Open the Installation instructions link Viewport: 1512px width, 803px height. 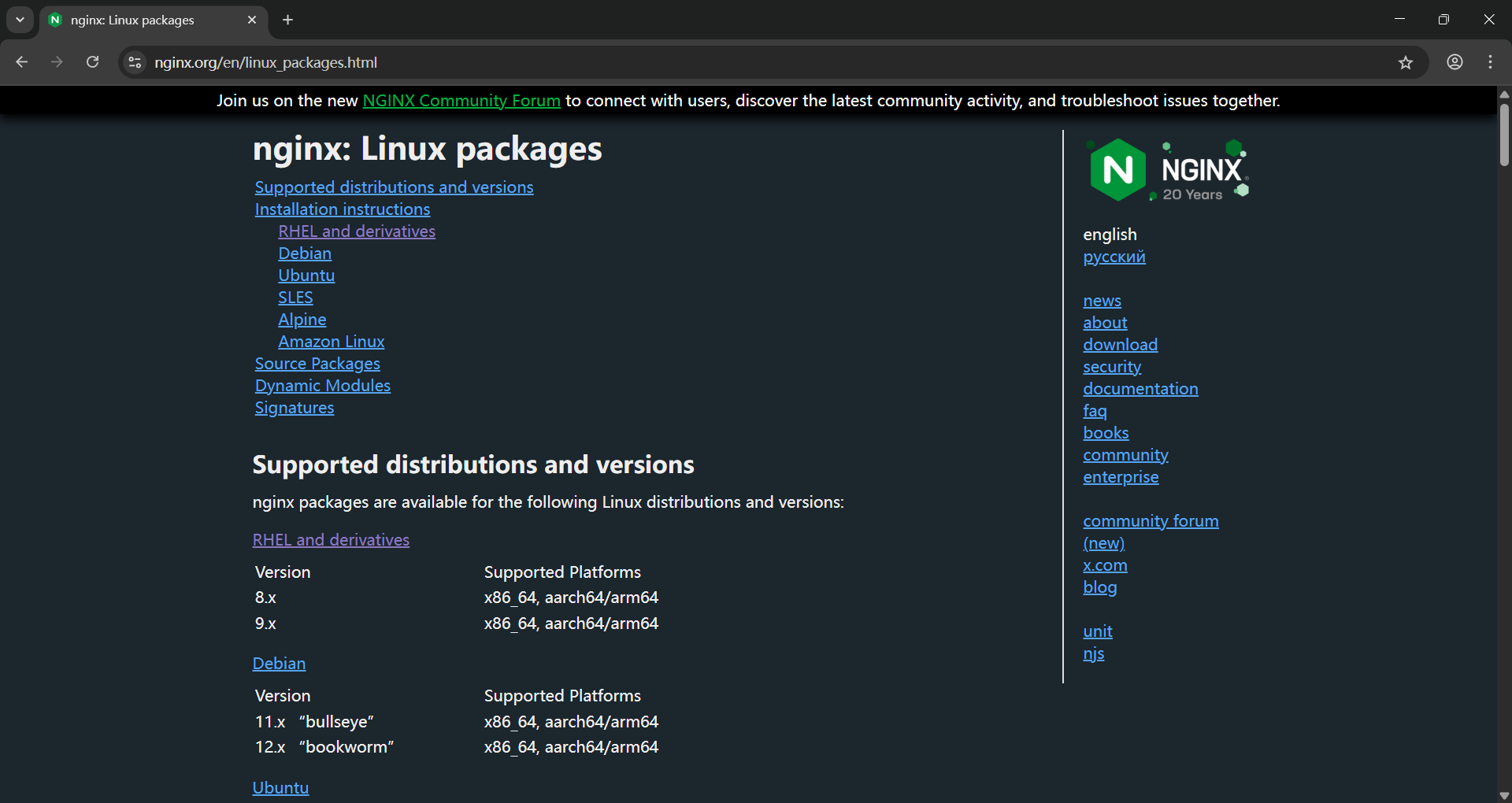343,209
